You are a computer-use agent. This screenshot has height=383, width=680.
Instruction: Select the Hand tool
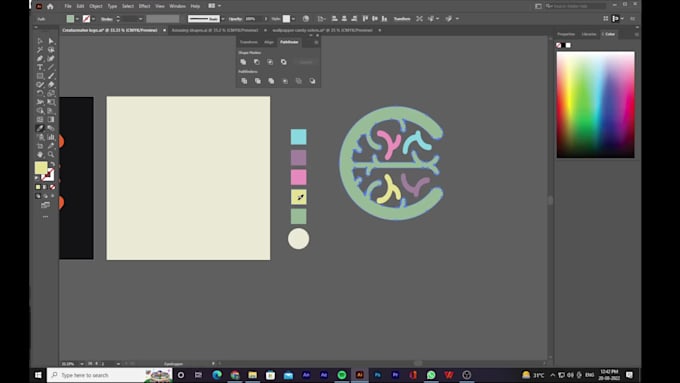point(40,154)
